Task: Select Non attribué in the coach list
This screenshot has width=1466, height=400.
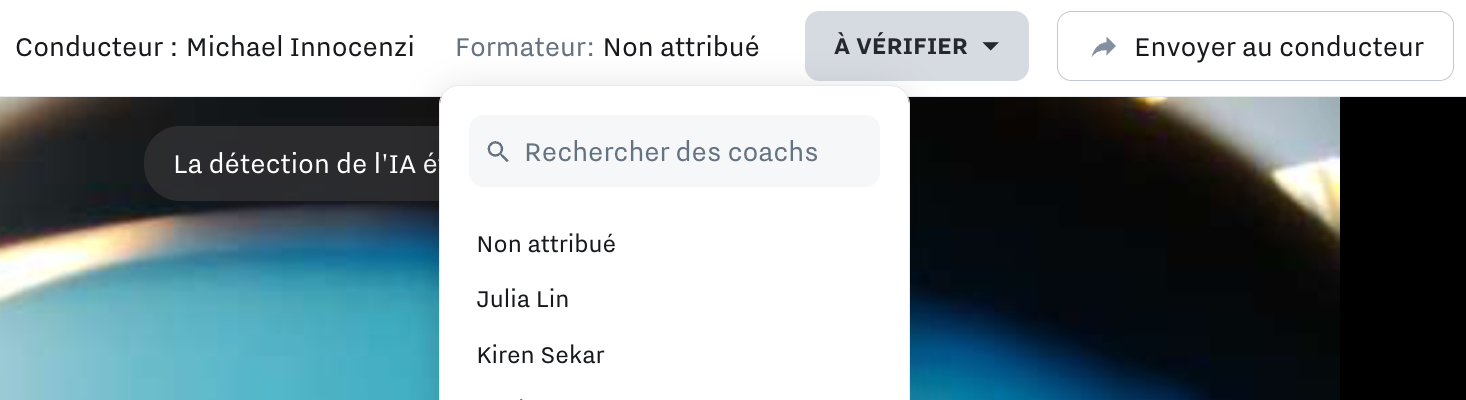Action: (674, 243)
